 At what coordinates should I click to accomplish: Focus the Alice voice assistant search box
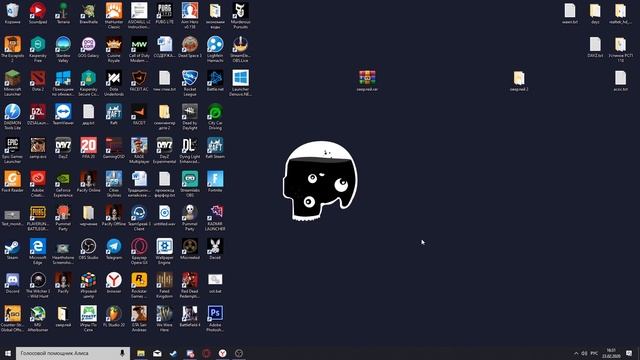coord(73,353)
